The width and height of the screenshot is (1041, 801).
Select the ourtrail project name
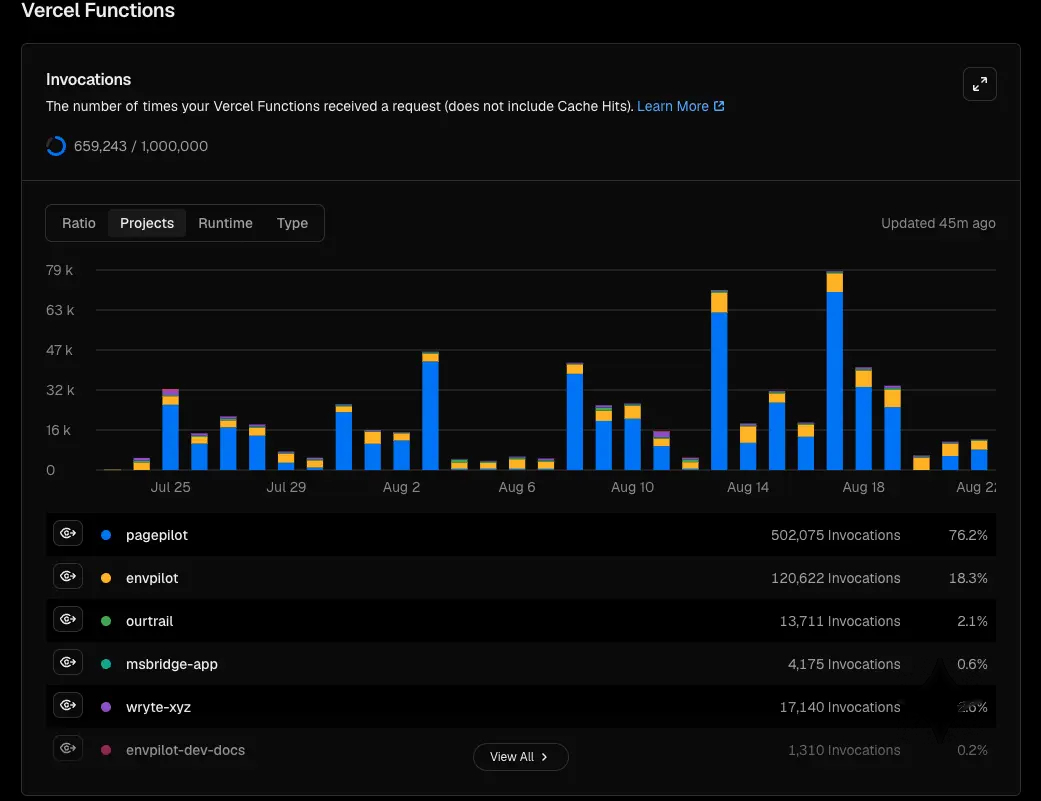[x=149, y=621]
